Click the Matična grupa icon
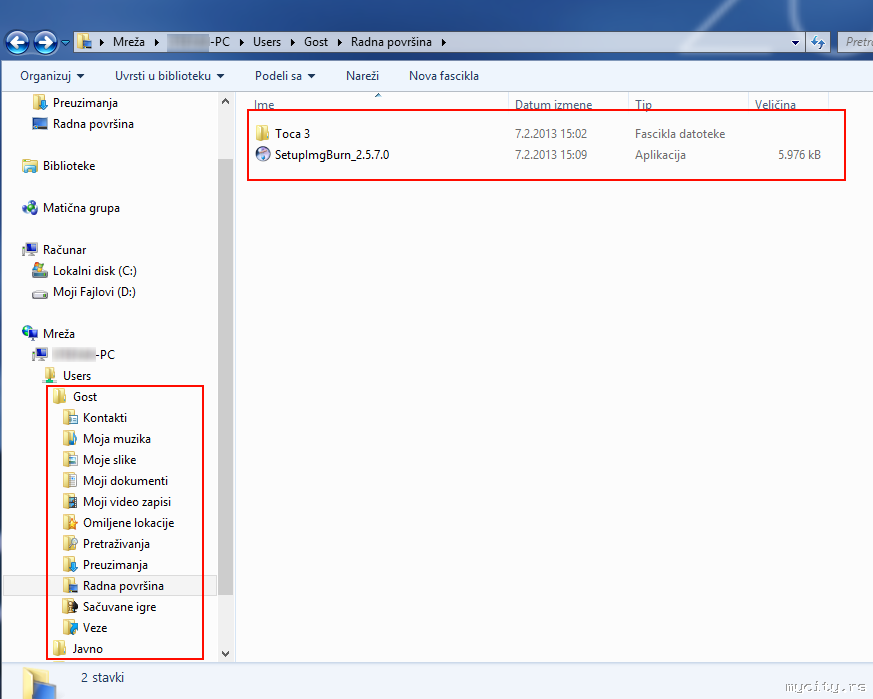 pyautogui.click(x=30, y=208)
